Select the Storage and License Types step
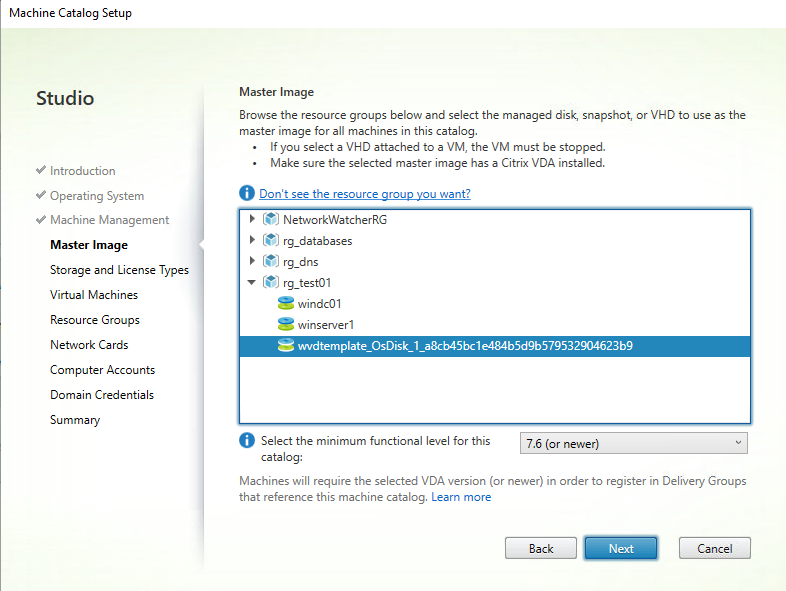The image size is (786, 591). (119, 270)
